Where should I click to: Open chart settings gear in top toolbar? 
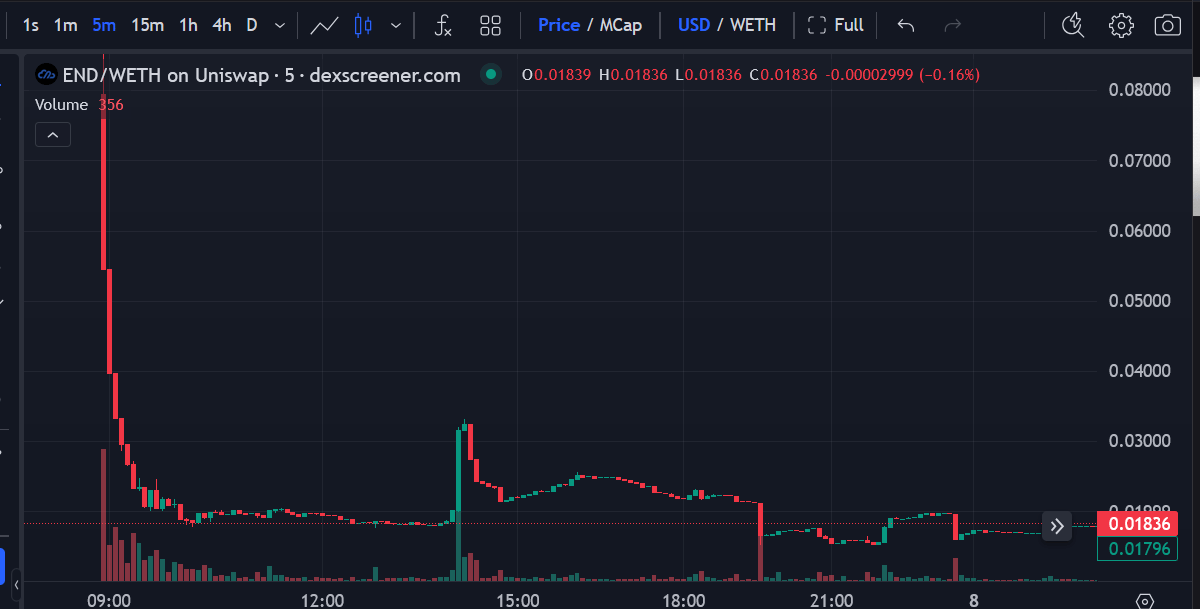point(1121,25)
